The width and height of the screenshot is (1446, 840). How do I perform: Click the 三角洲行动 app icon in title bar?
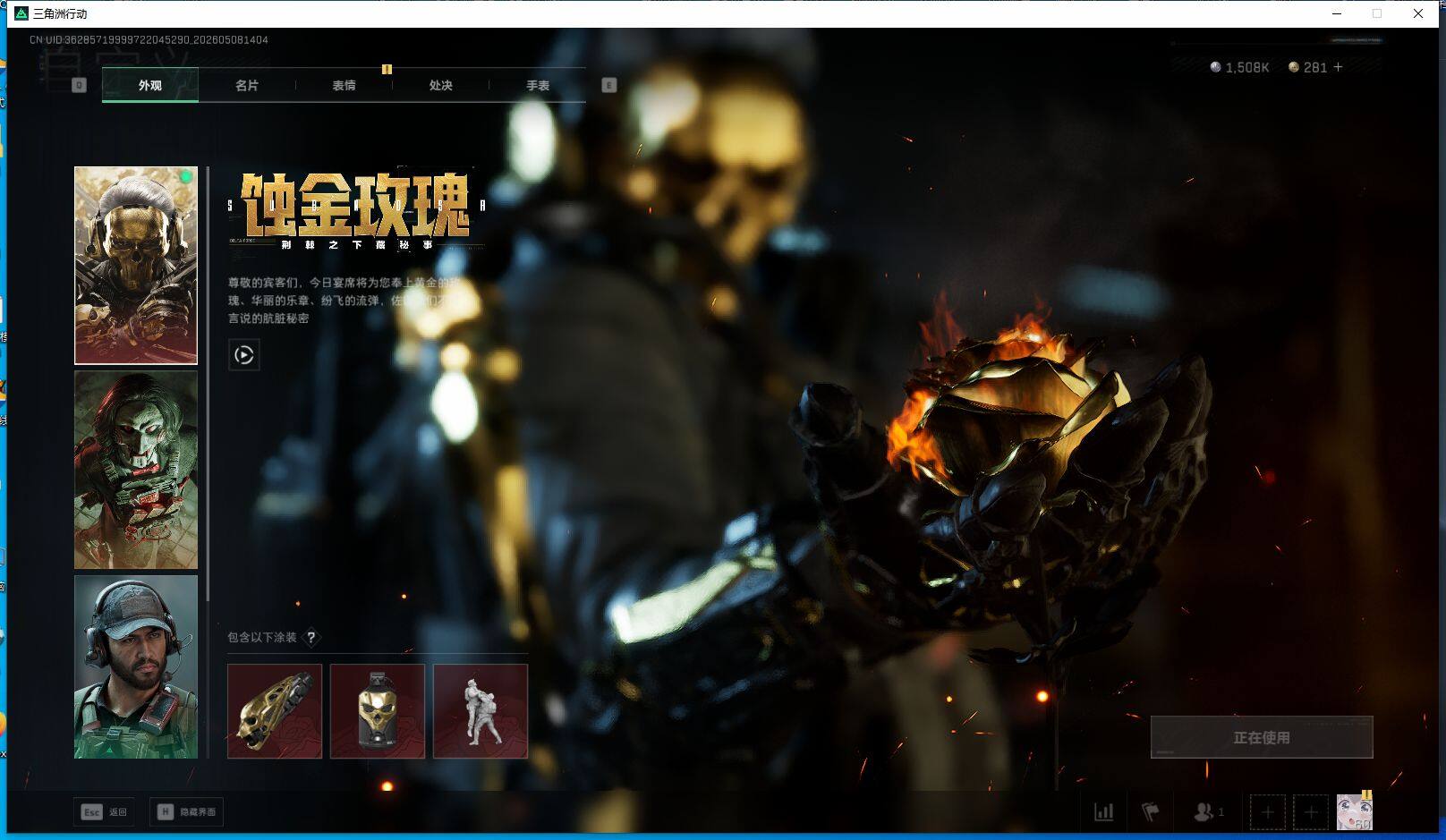[x=21, y=13]
